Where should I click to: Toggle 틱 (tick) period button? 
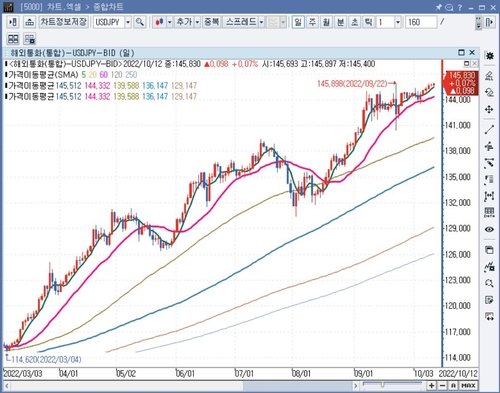[x=368, y=22]
